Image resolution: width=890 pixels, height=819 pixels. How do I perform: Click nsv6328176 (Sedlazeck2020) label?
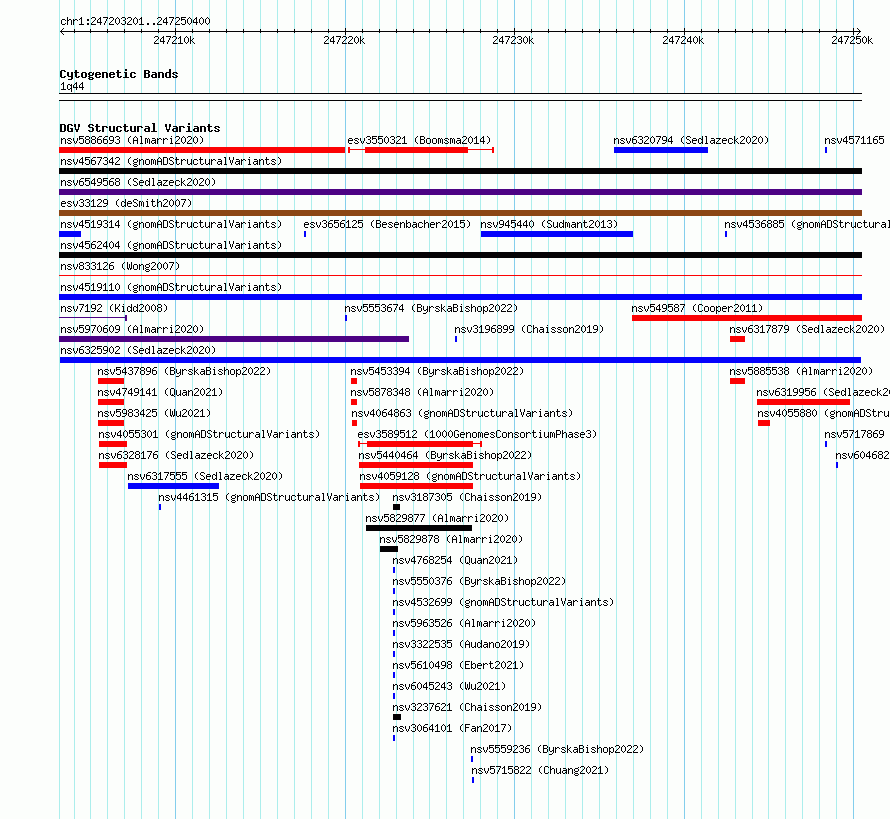tap(176, 455)
